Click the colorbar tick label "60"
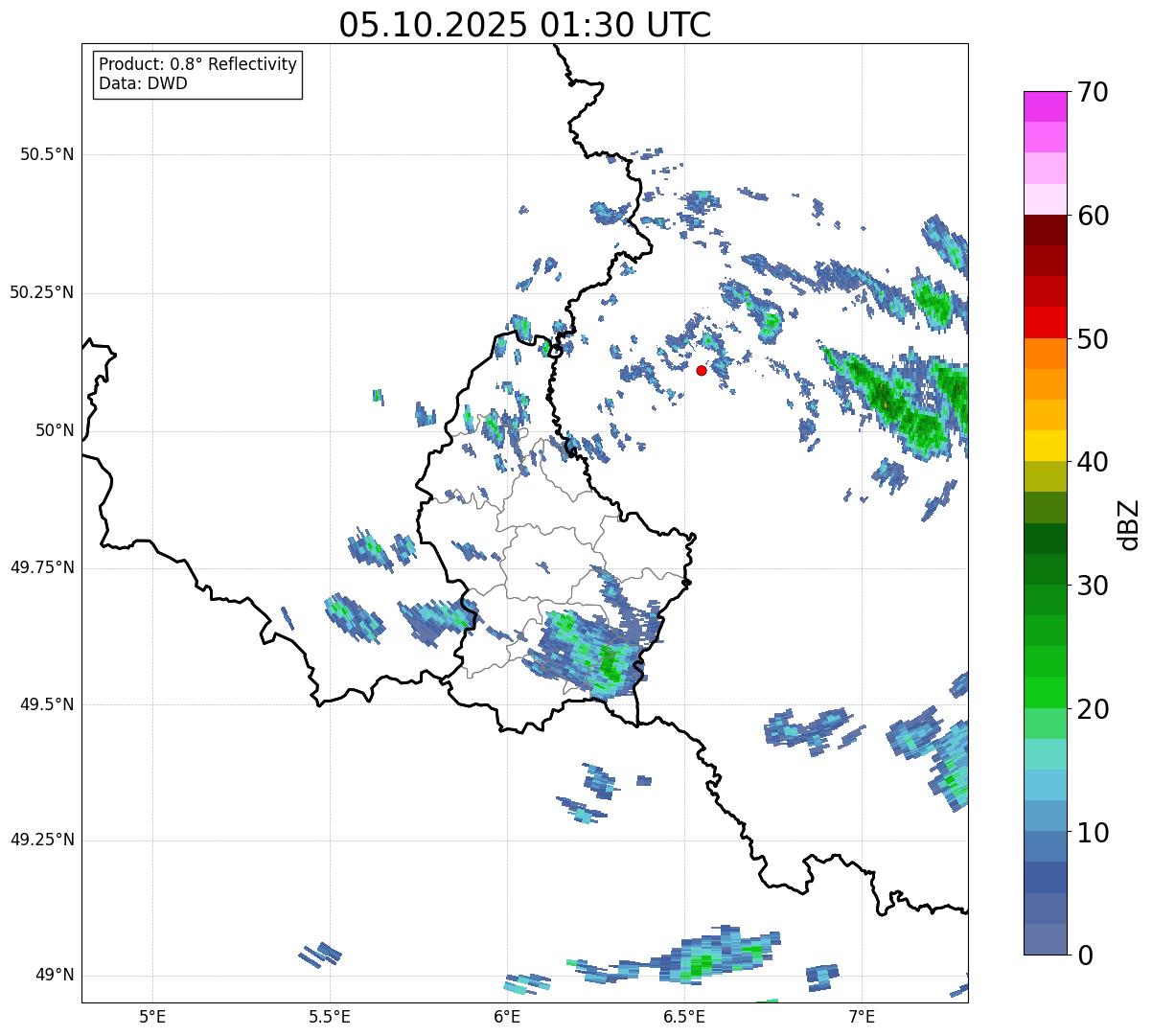The width and height of the screenshot is (1152, 1036). (1094, 216)
